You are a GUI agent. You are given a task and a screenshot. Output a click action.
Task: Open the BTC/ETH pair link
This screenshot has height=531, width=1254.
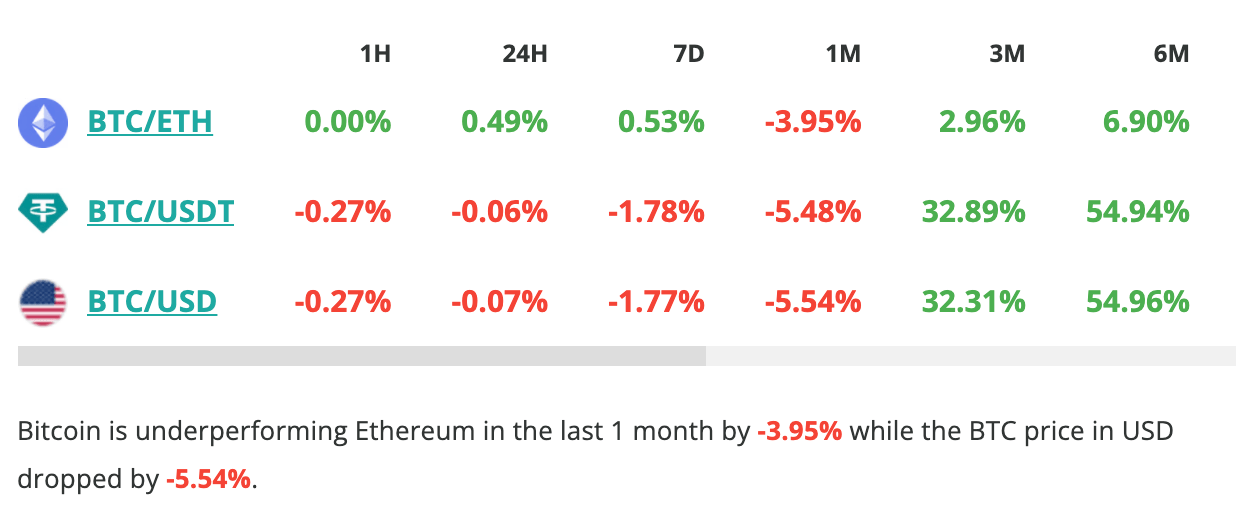pos(150,122)
